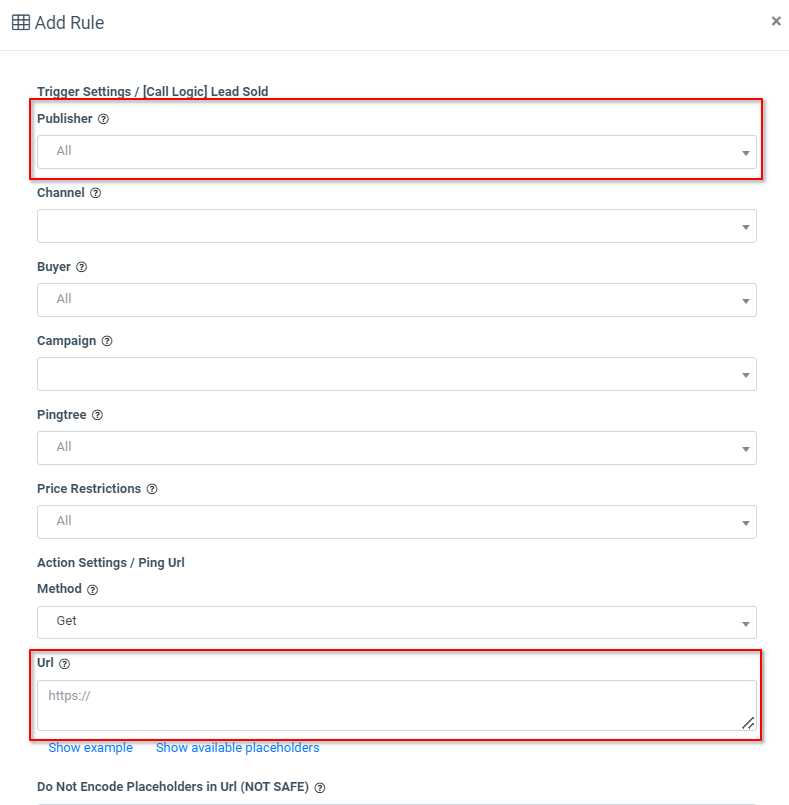The height and width of the screenshot is (805, 789).
Task: Change the Method dropdown currently set to Get
Action: click(x=396, y=622)
